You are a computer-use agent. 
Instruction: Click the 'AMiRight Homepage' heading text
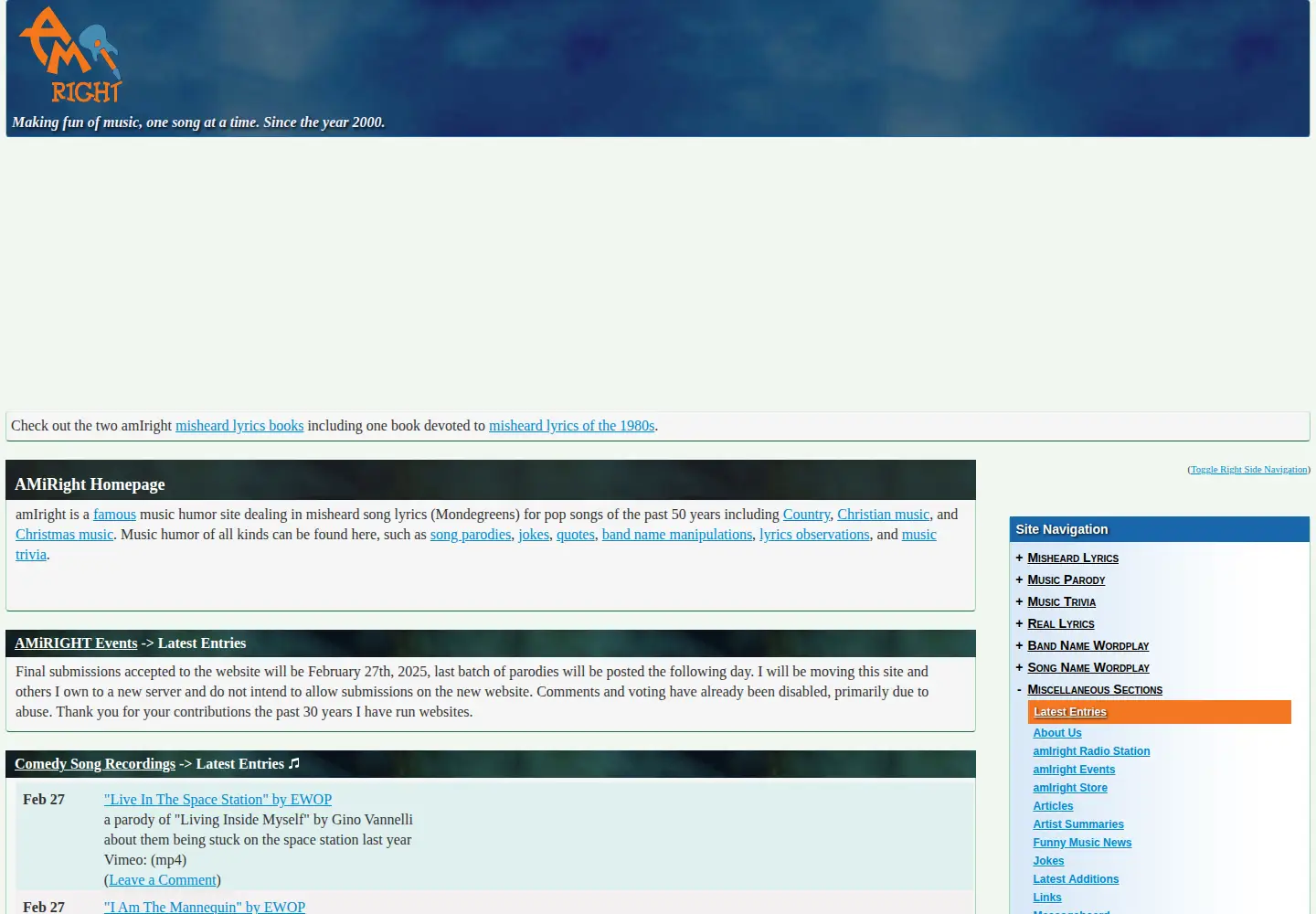click(x=90, y=484)
